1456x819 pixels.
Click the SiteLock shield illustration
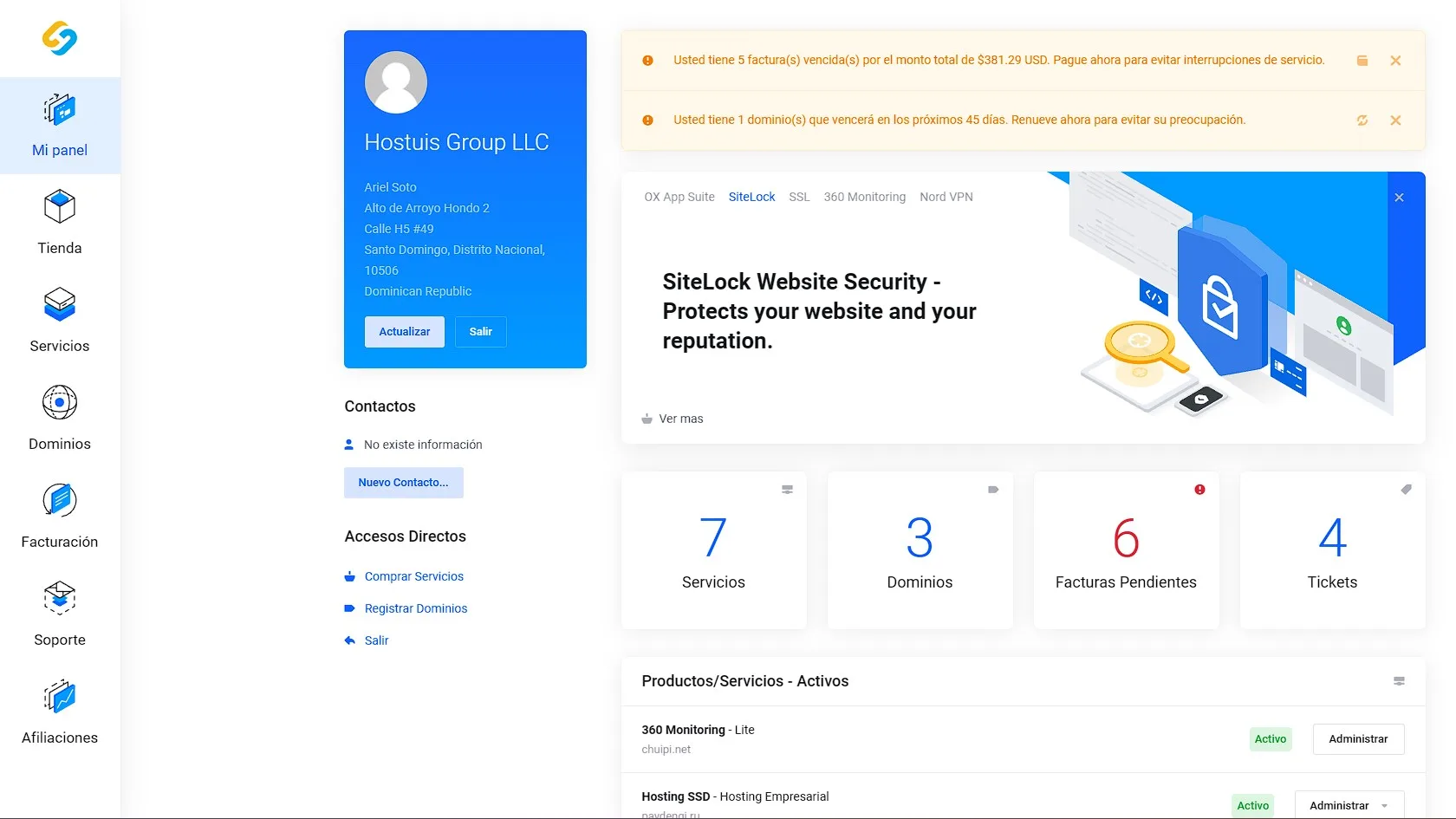[x=1222, y=299]
